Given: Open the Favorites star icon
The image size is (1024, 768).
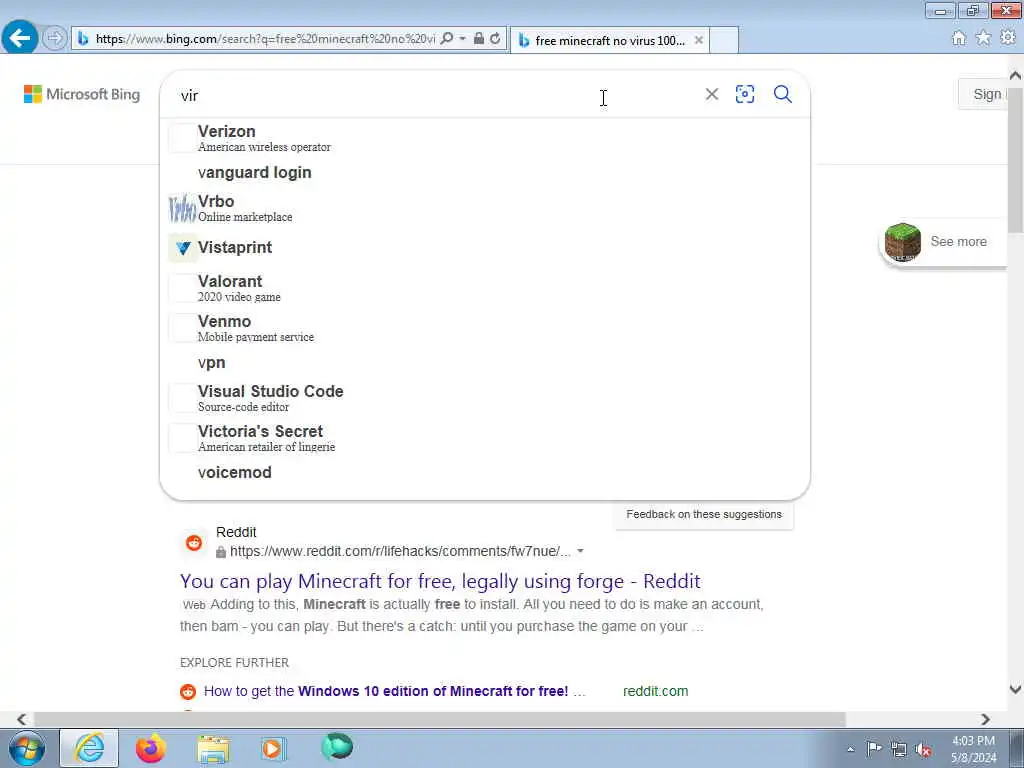Looking at the screenshot, I should 983,39.
